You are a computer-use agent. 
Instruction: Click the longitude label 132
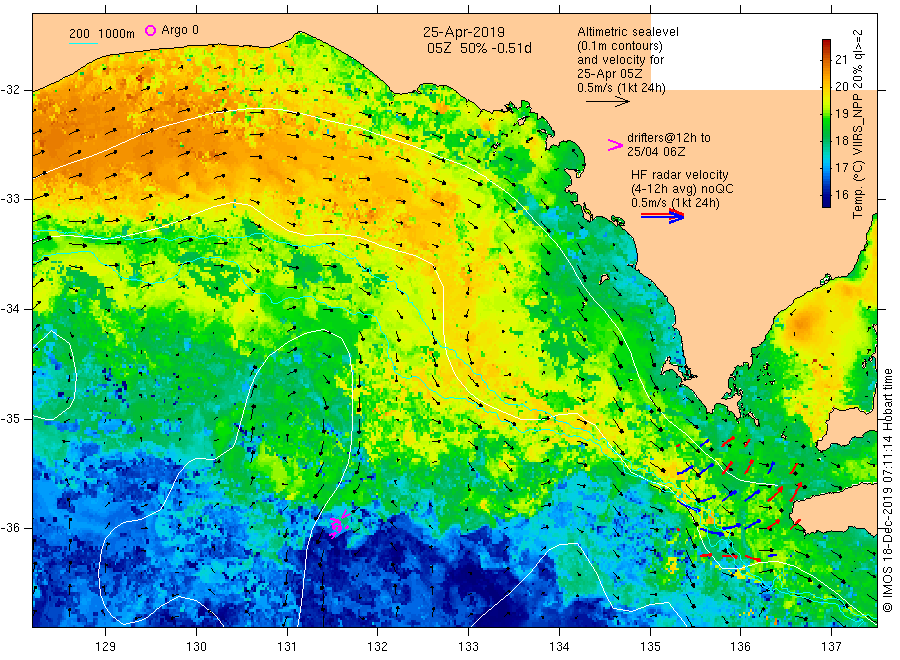click(378, 647)
